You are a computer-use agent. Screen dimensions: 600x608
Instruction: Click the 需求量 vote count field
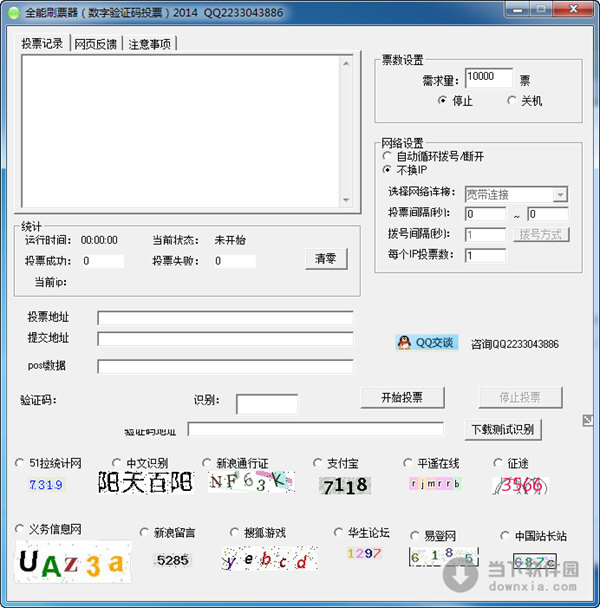489,77
